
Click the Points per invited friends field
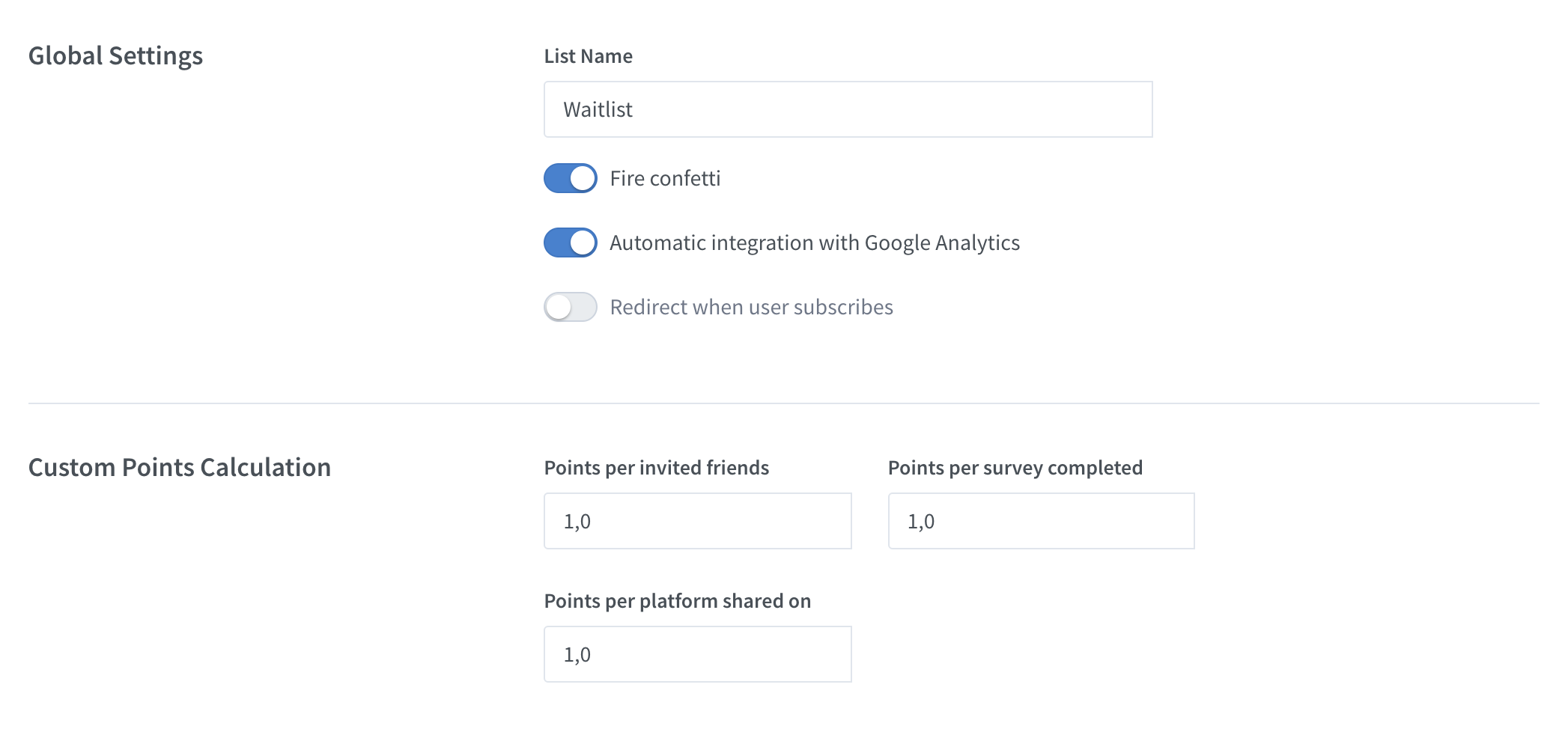point(698,521)
